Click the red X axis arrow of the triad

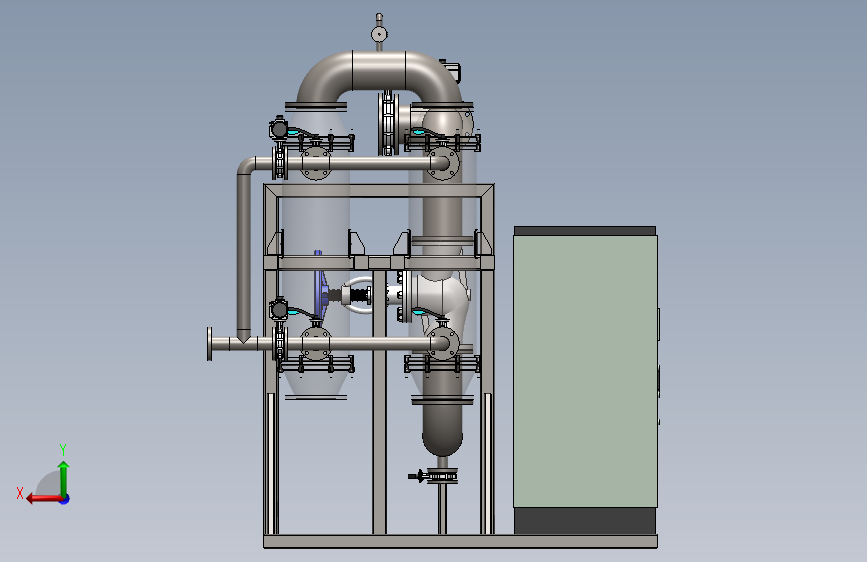(44, 499)
